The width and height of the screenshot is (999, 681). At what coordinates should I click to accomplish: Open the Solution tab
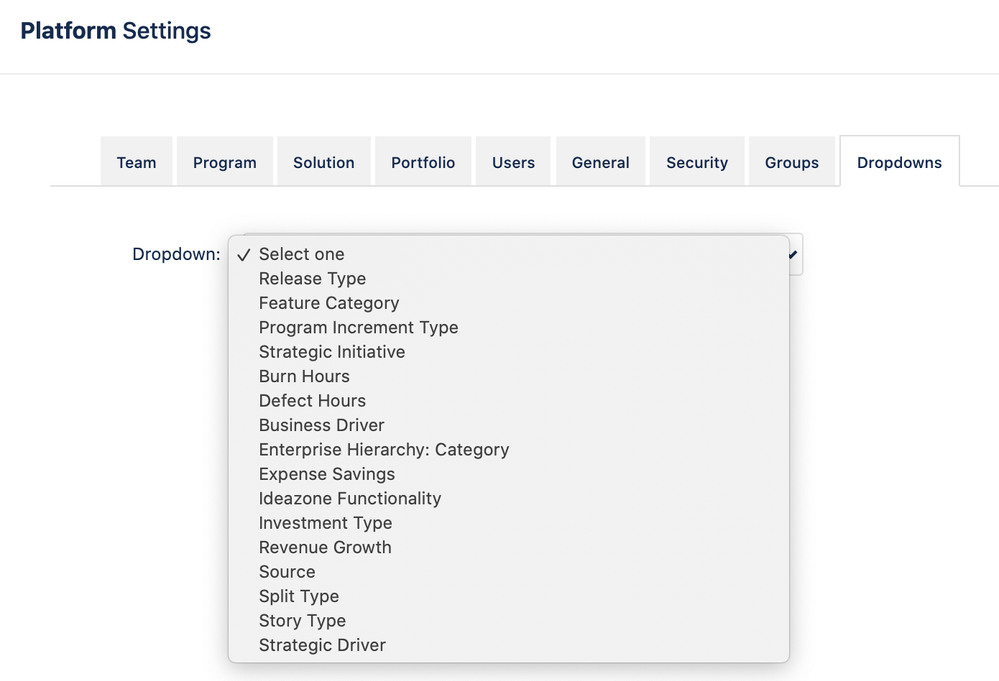click(323, 162)
